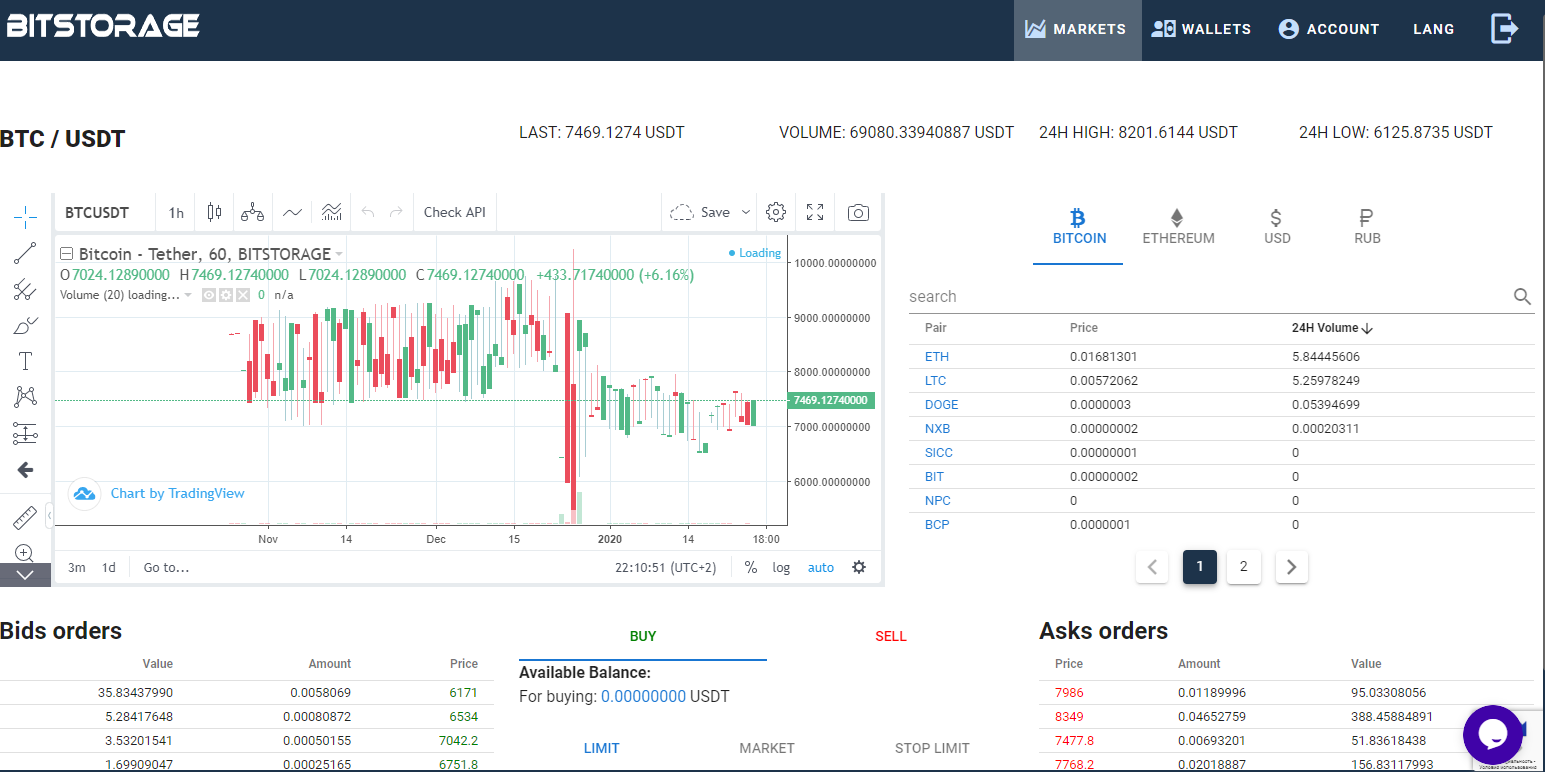Click the BITSTORAGE logo
The width and height of the screenshot is (1545, 772).
click(102, 27)
